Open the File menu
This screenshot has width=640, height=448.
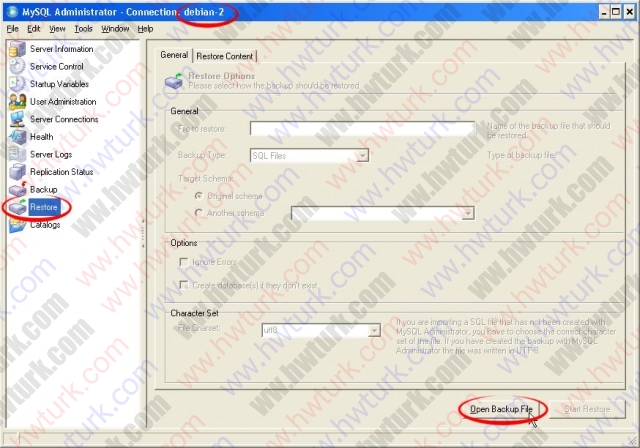[x=13, y=29]
